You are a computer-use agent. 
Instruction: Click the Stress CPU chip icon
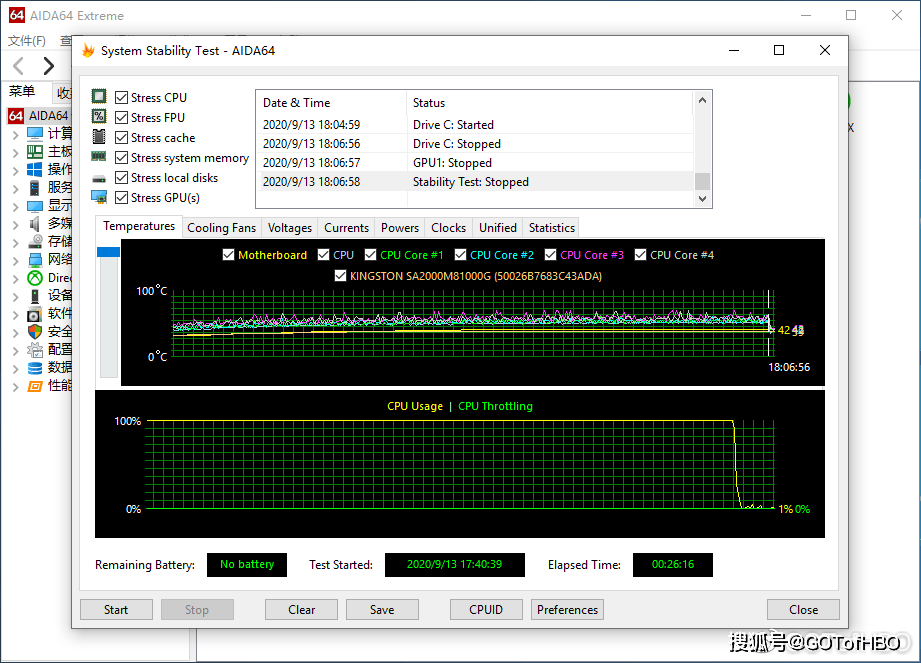[99, 96]
